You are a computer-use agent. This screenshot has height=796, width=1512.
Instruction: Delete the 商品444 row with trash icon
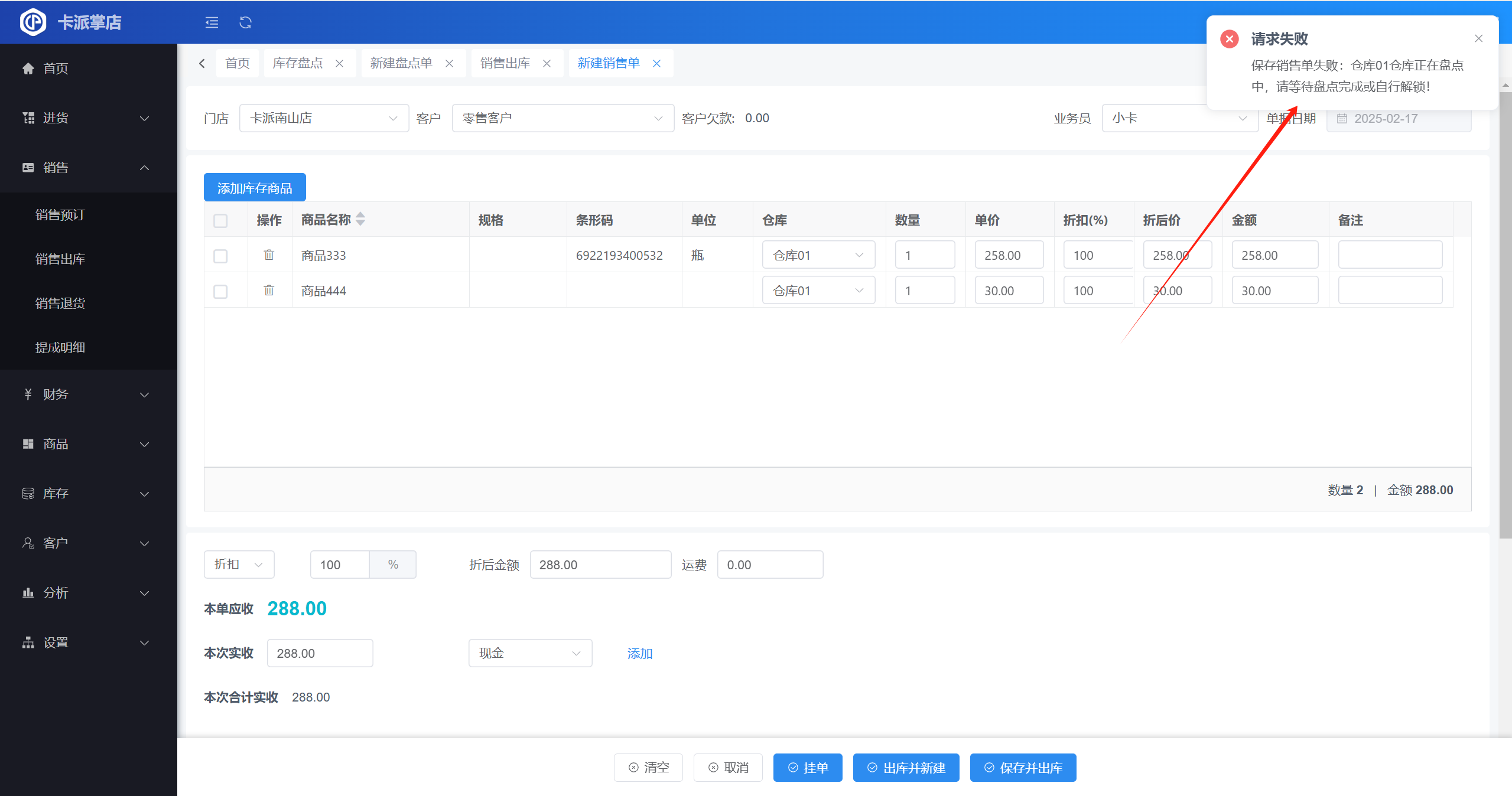coord(269,291)
